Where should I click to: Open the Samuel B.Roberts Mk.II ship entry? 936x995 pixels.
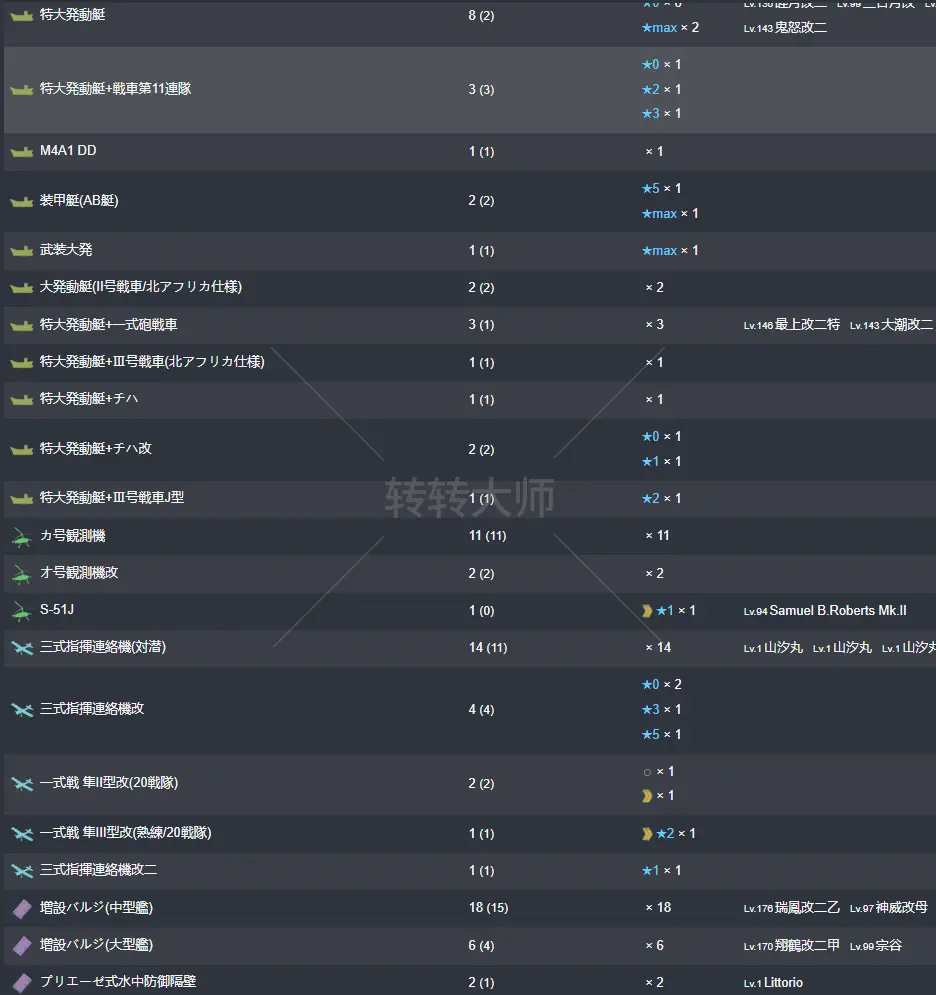(x=838, y=611)
